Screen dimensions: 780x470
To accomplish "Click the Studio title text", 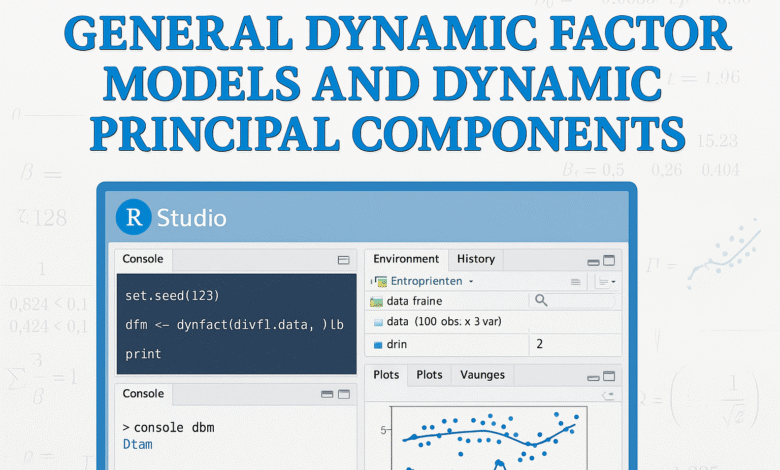I will (x=192, y=218).
